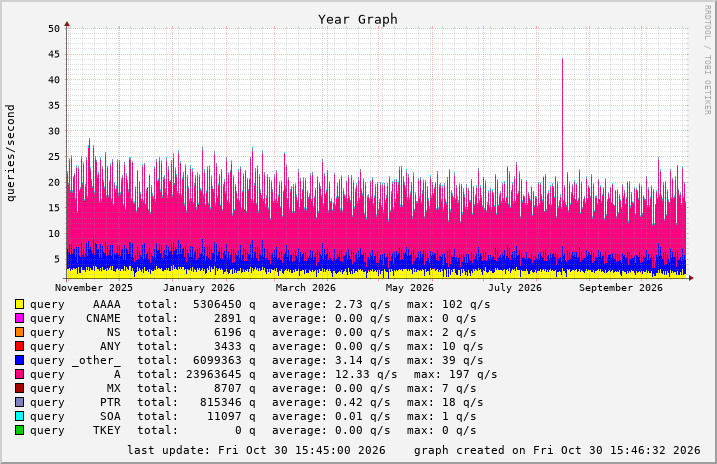Click the AAAA 'max: 102 q/s' value
This screenshot has width=717, height=464.
click(x=448, y=304)
